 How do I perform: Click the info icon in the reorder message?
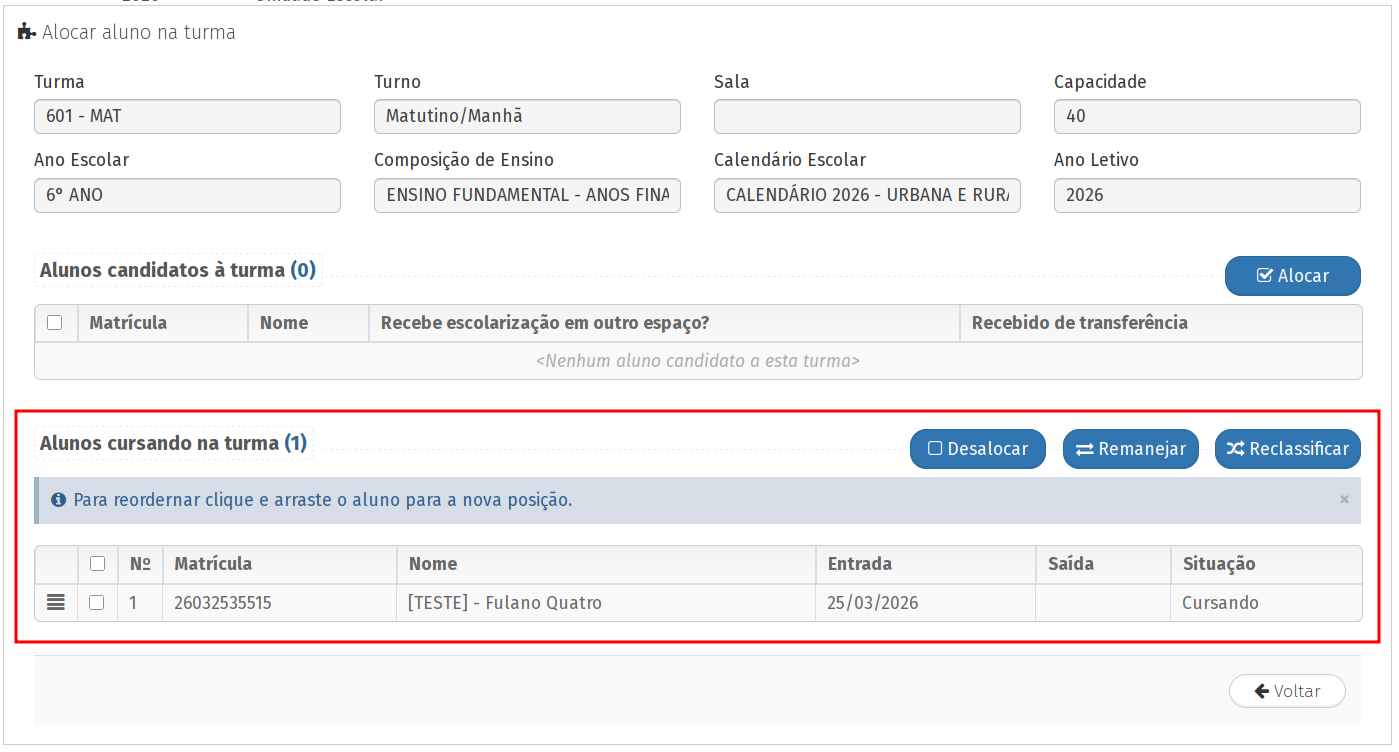[59, 500]
